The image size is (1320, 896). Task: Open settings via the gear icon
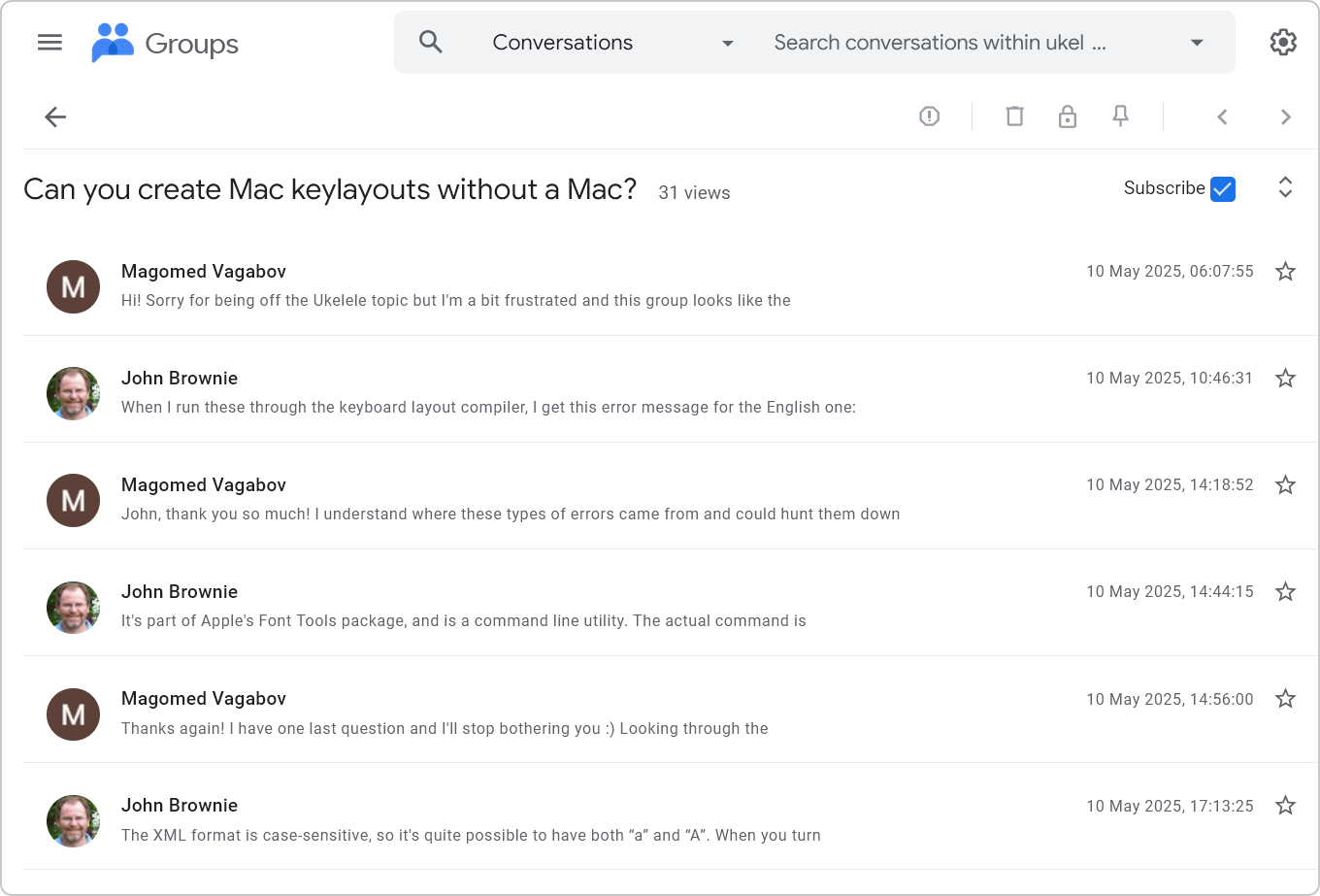[1283, 42]
